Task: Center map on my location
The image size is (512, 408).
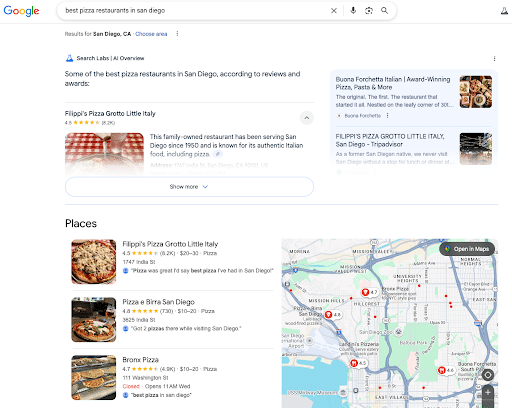Action: pyautogui.click(x=488, y=375)
